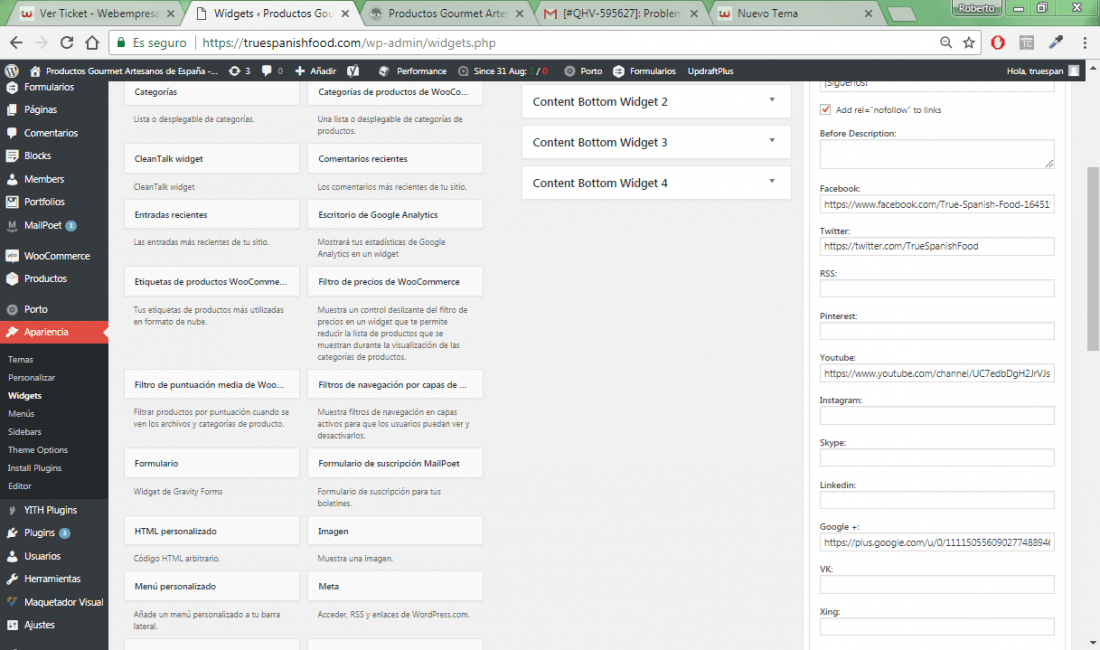The width and height of the screenshot is (1100, 650).
Task: Close the Widgets browser tab
Action: [x=345, y=13]
